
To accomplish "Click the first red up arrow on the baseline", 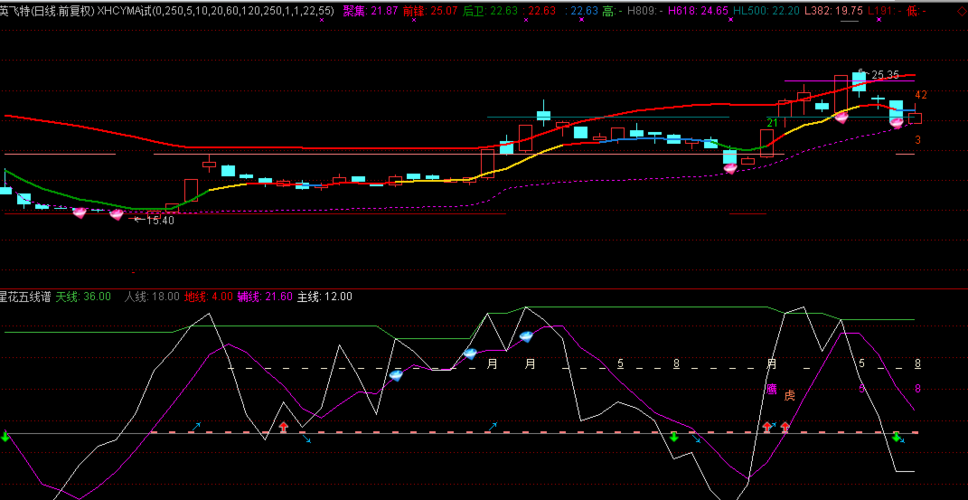I will (x=283, y=427).
